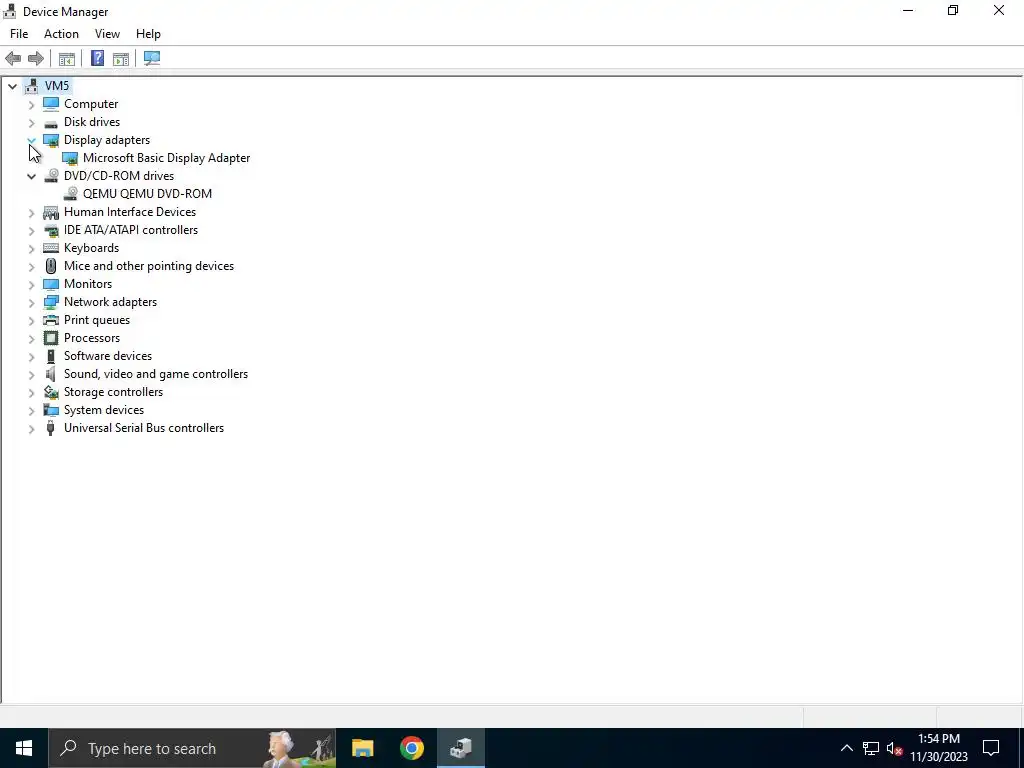Screen dimensions: 1024x768
Task: Click the Computer category icon
Action: click(51, 104)
